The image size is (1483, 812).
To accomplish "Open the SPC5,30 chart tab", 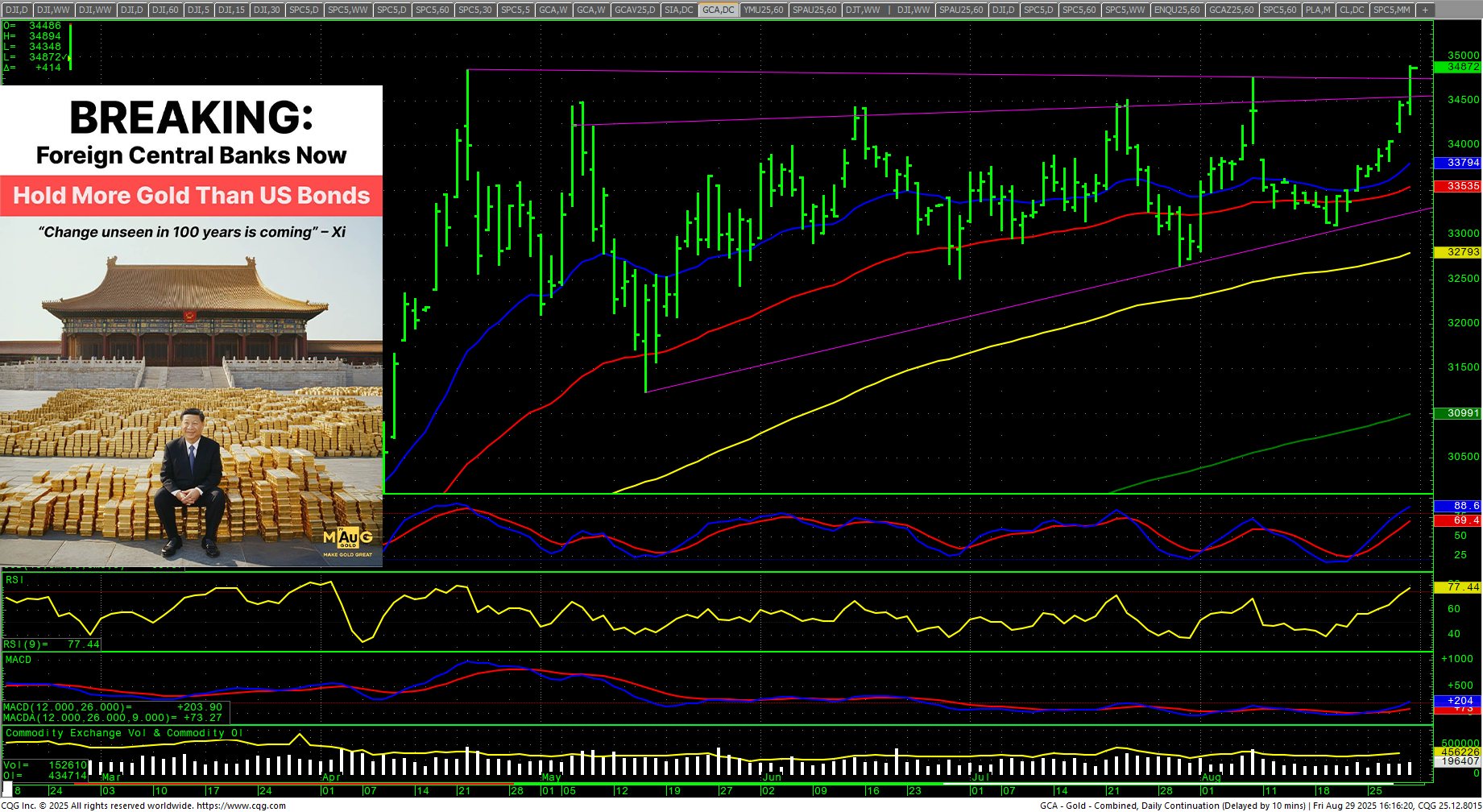I will pyautogui.click(x=474, y=10).
